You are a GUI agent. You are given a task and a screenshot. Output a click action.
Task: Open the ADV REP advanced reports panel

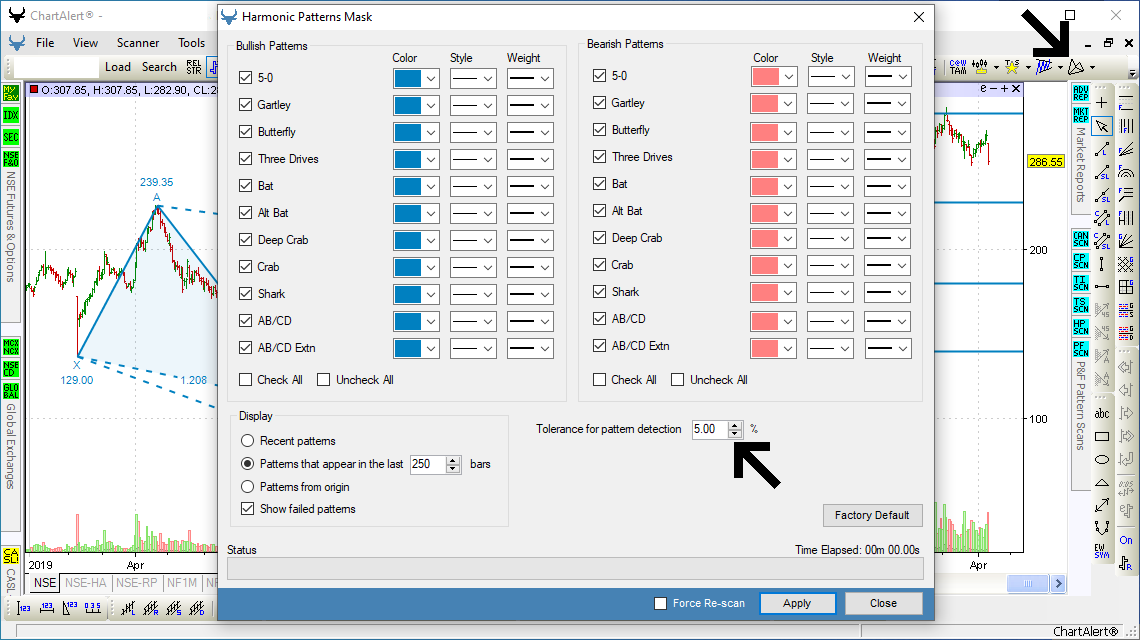pyautogui.click(x=1080, y=92)
